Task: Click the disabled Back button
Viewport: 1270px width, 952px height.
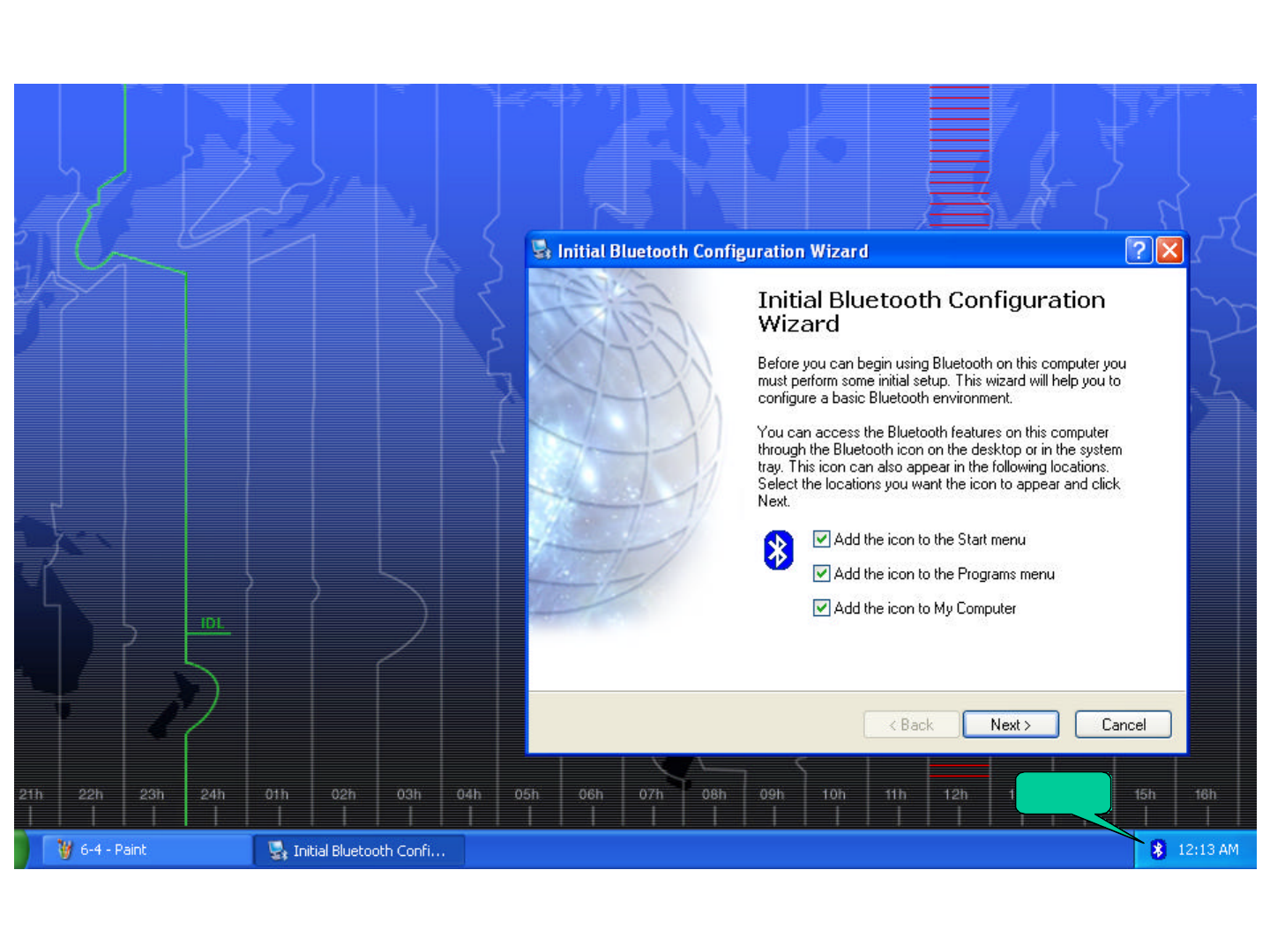Action: (x=911, y=725)
